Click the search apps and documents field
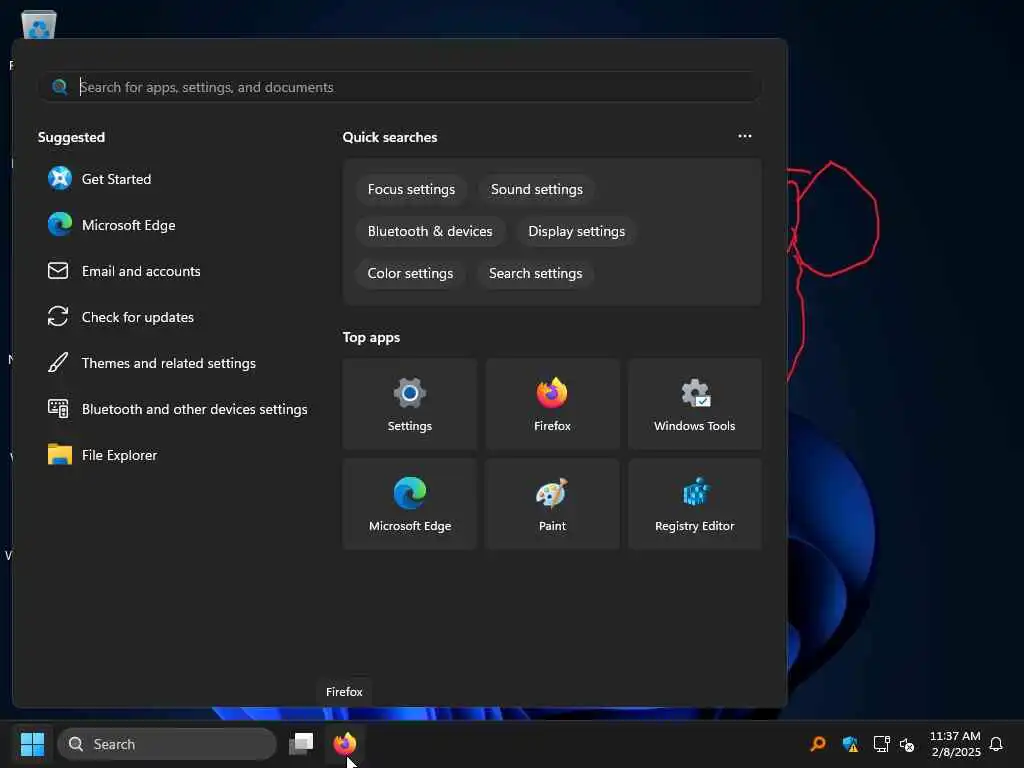This screenshot has height=768, width=1024. (400, 87)
